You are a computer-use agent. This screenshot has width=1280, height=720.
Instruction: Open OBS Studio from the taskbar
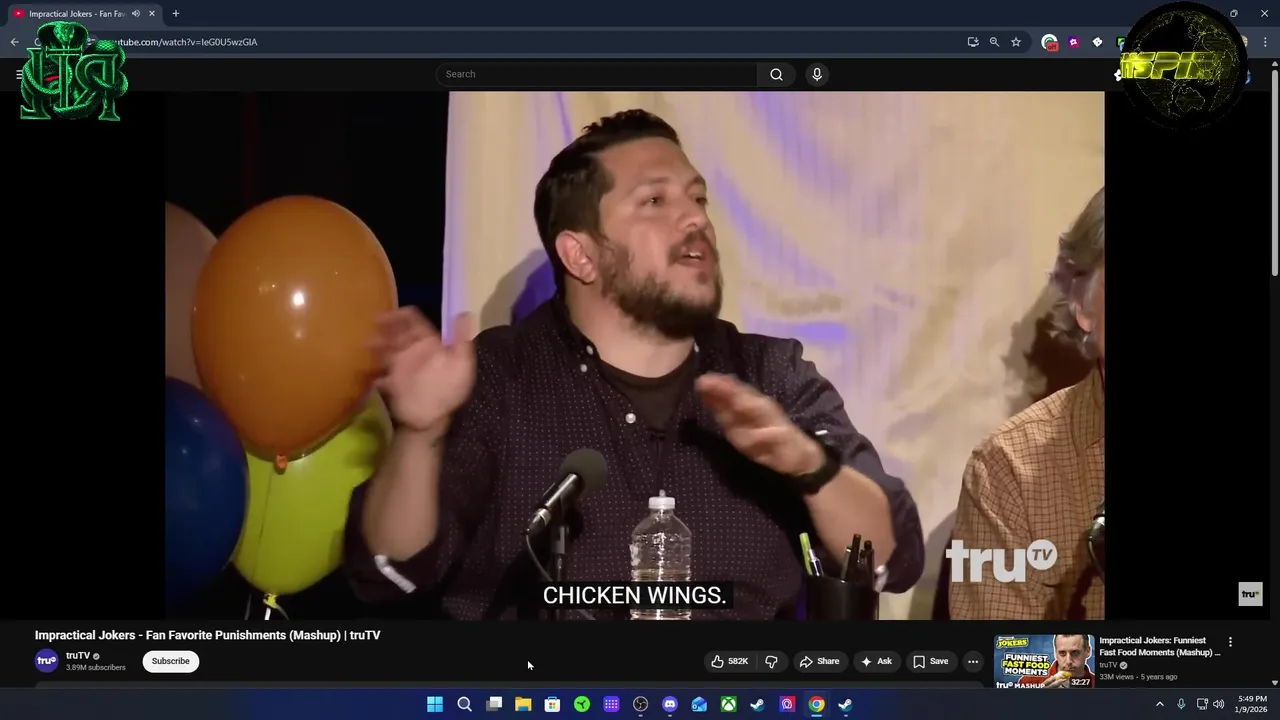641,704
